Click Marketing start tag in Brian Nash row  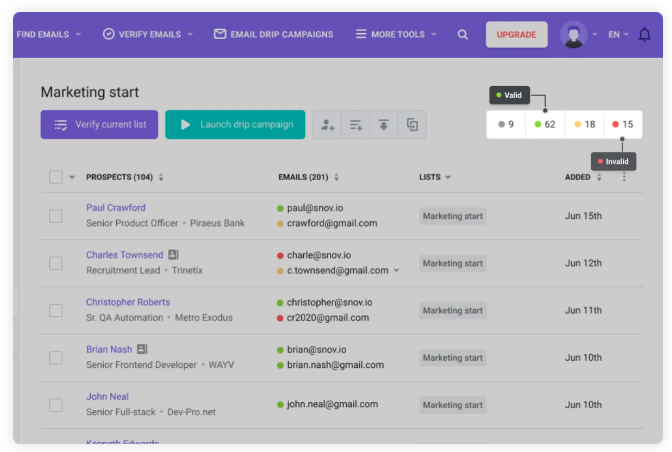[x=453, y=358]
